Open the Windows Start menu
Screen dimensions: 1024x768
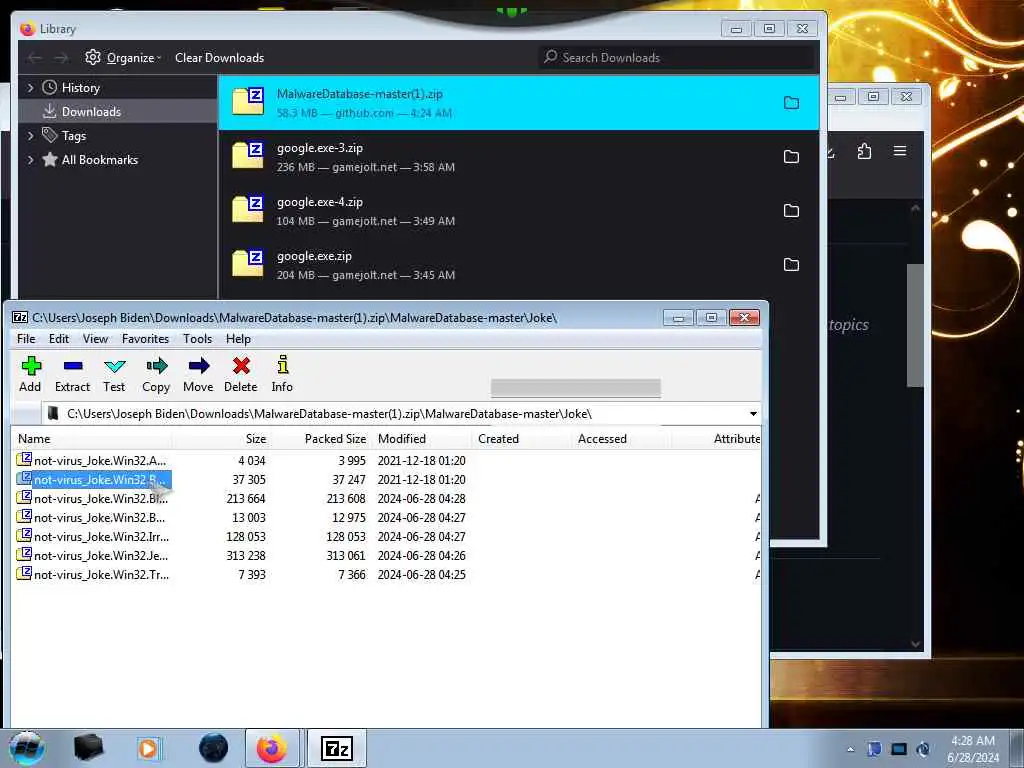click(x=26, y=748)
